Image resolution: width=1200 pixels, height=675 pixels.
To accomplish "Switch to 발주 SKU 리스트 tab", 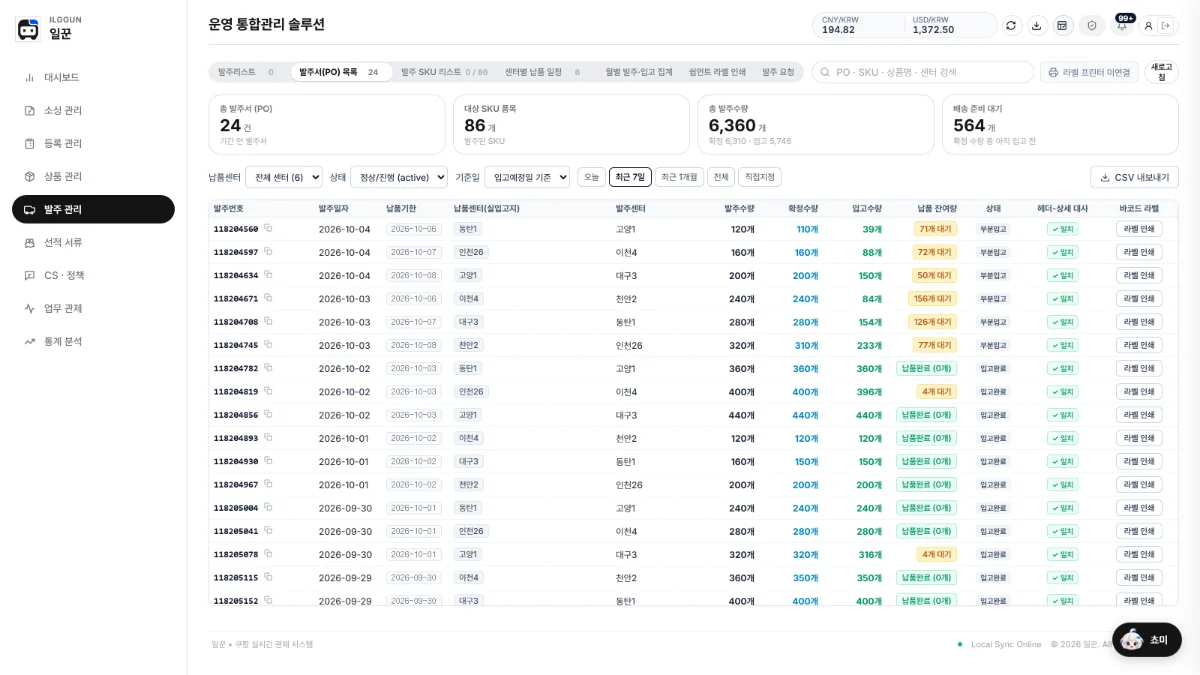I will point(444,72).
